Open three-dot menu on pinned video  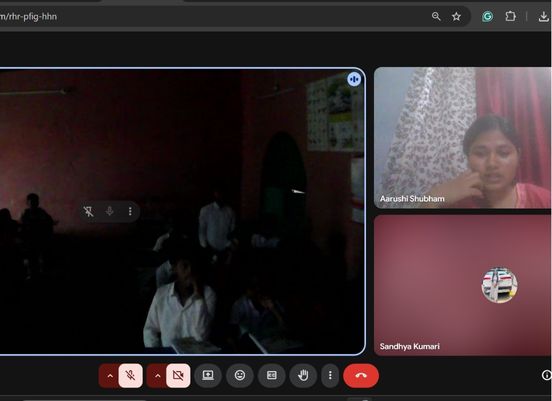tap(130, 211)
